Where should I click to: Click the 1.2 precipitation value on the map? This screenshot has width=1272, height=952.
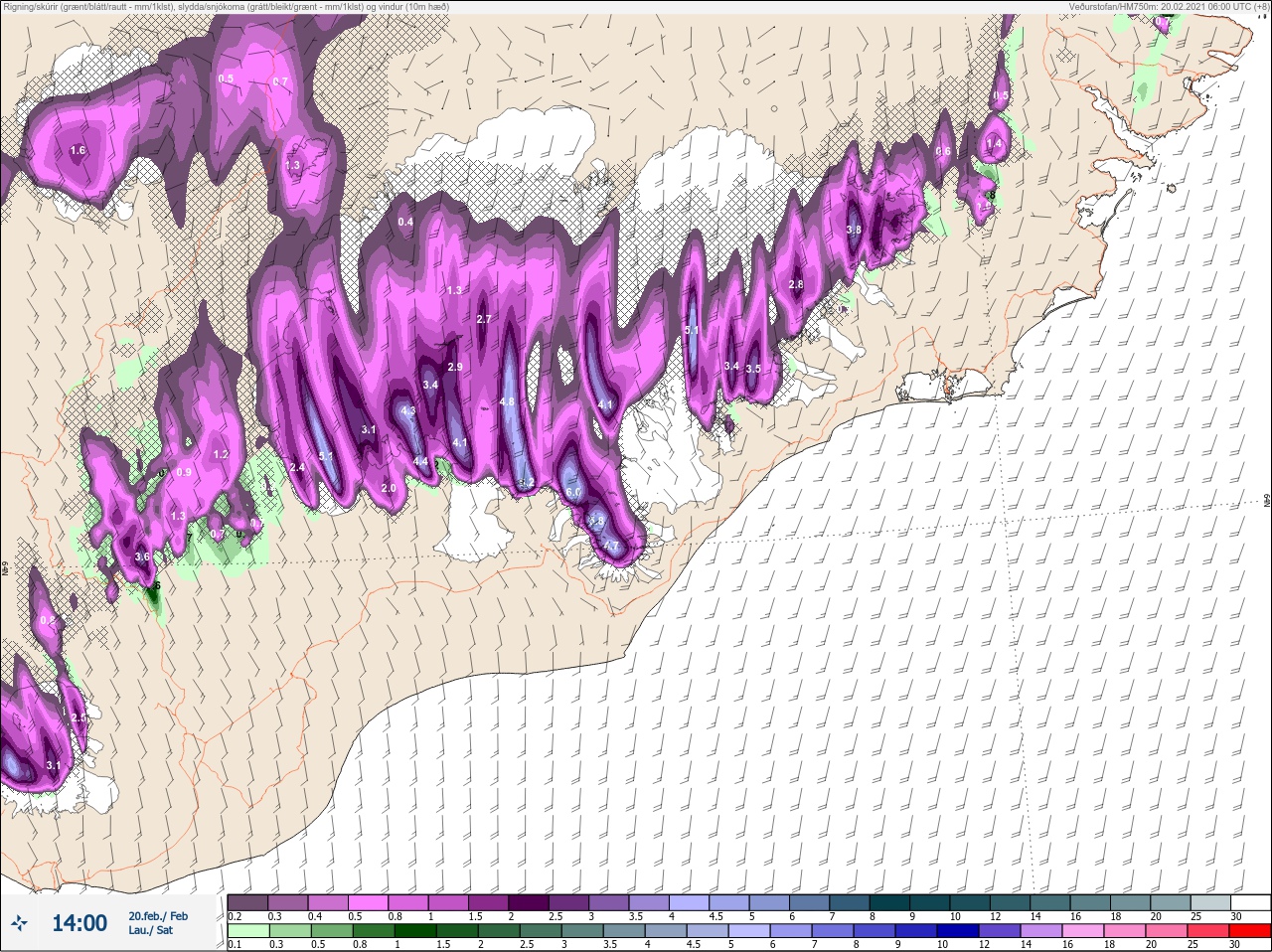click(221, 455)
